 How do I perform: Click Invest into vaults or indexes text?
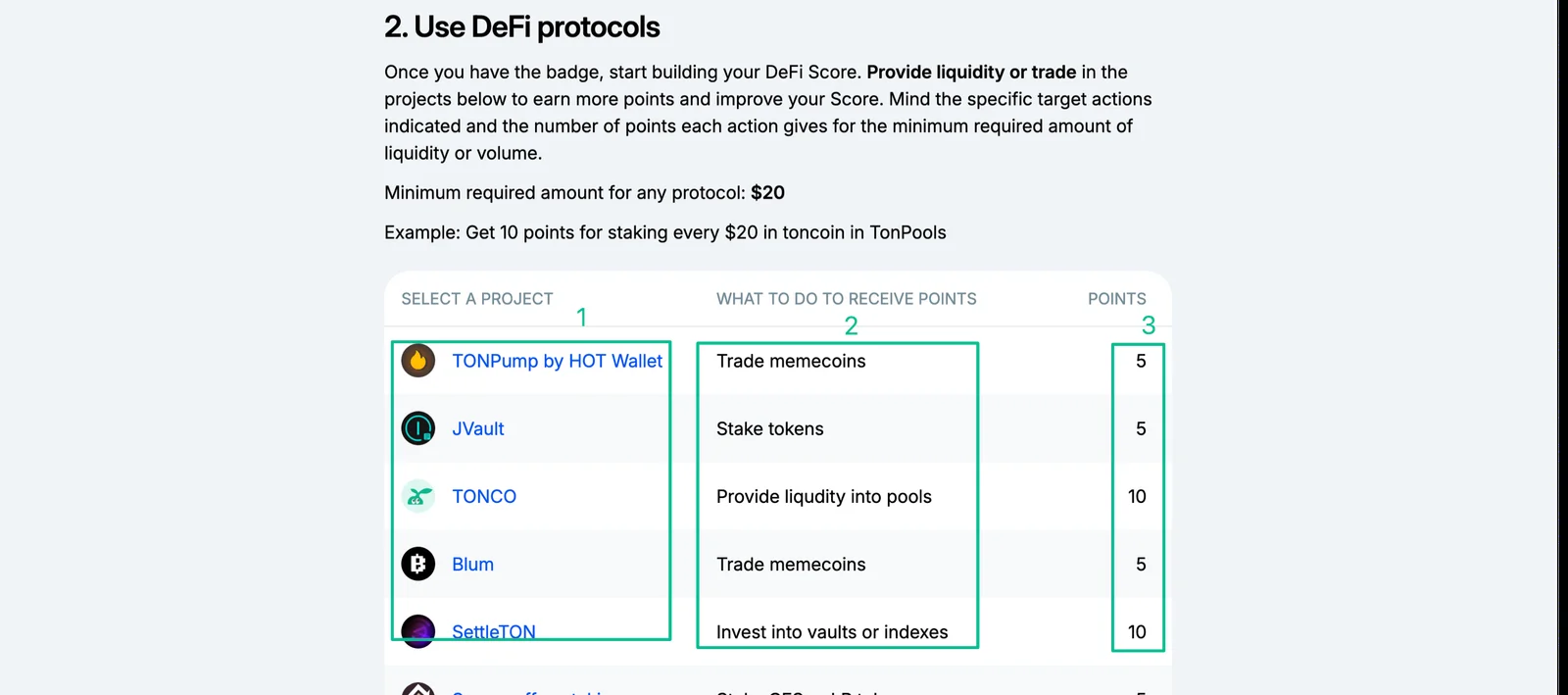pyautogui.click(x=832, y=632)
